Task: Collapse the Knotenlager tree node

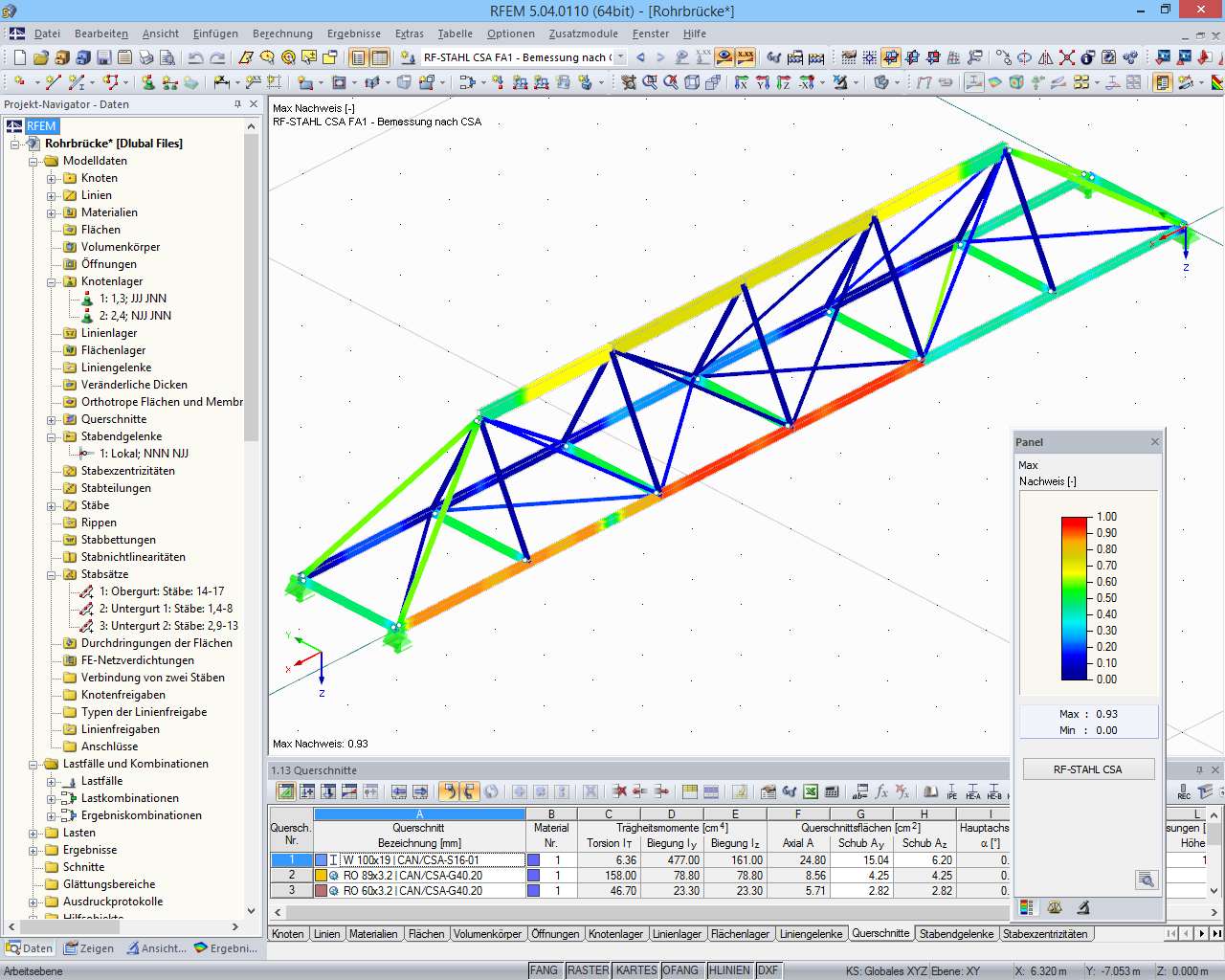Action: click(52, 281)
